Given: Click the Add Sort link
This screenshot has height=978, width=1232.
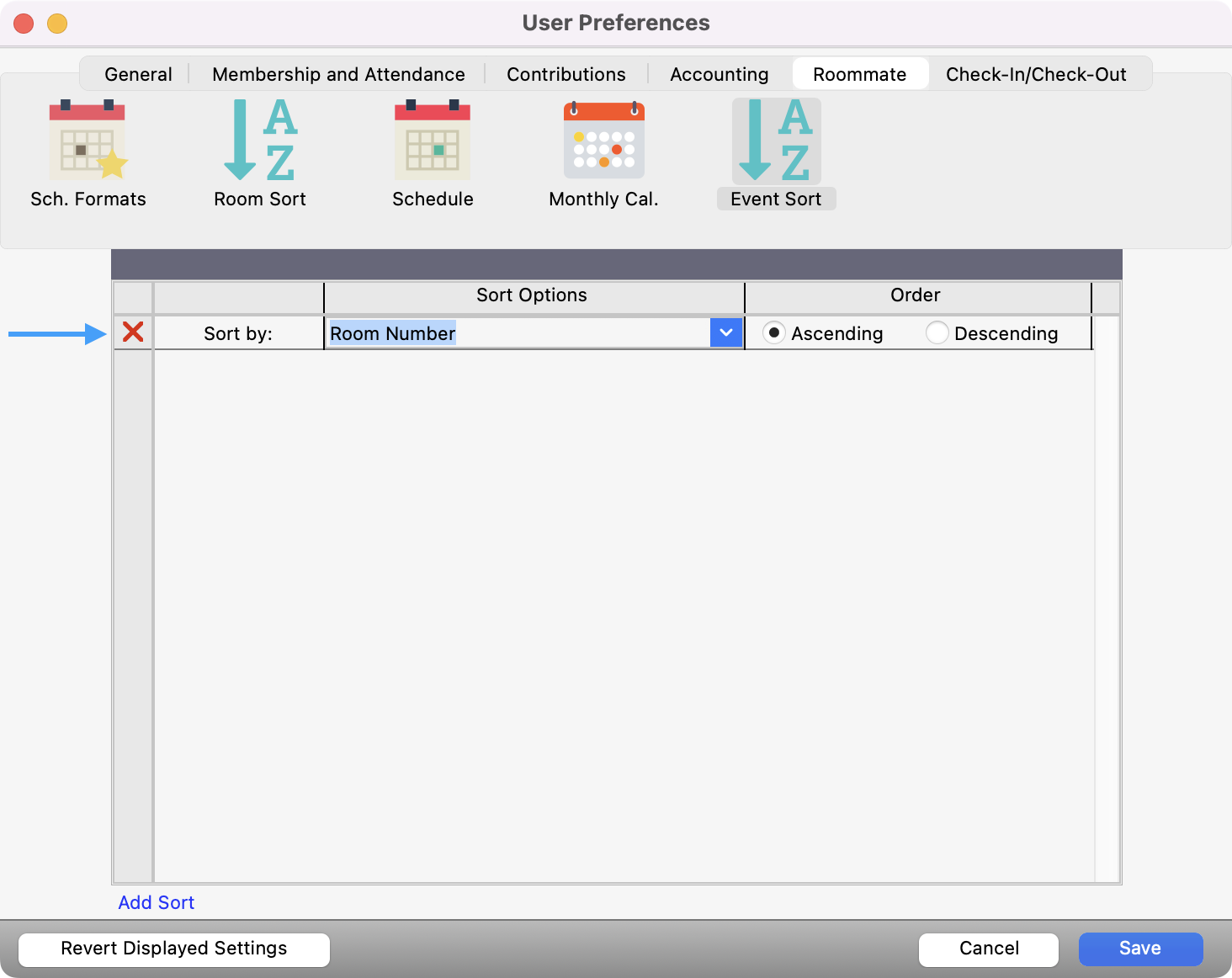Looking at the screenshot, I should 157,902.
